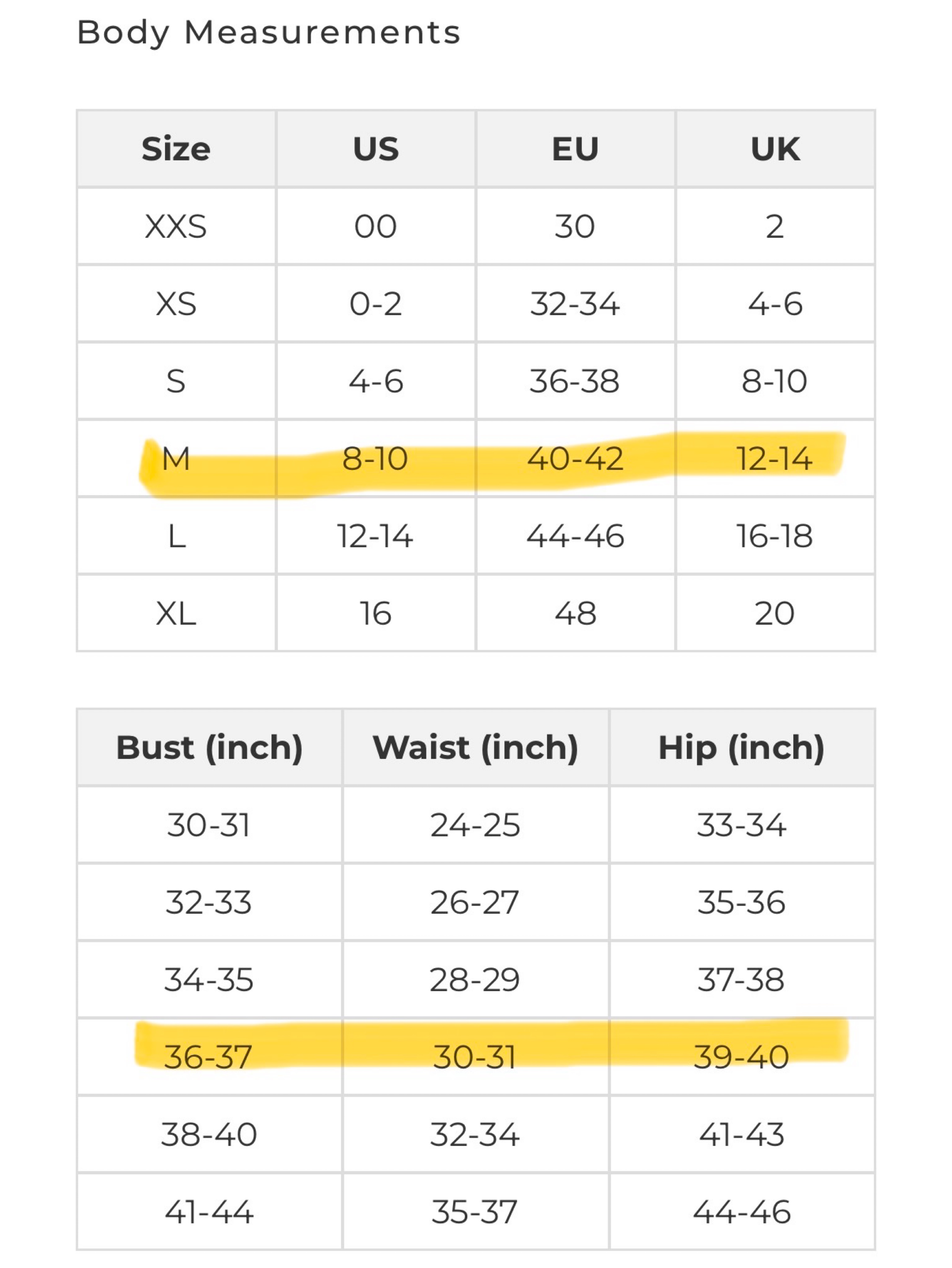Click the XXS size cell
952x1268 pixels.
tap(176, 226)
